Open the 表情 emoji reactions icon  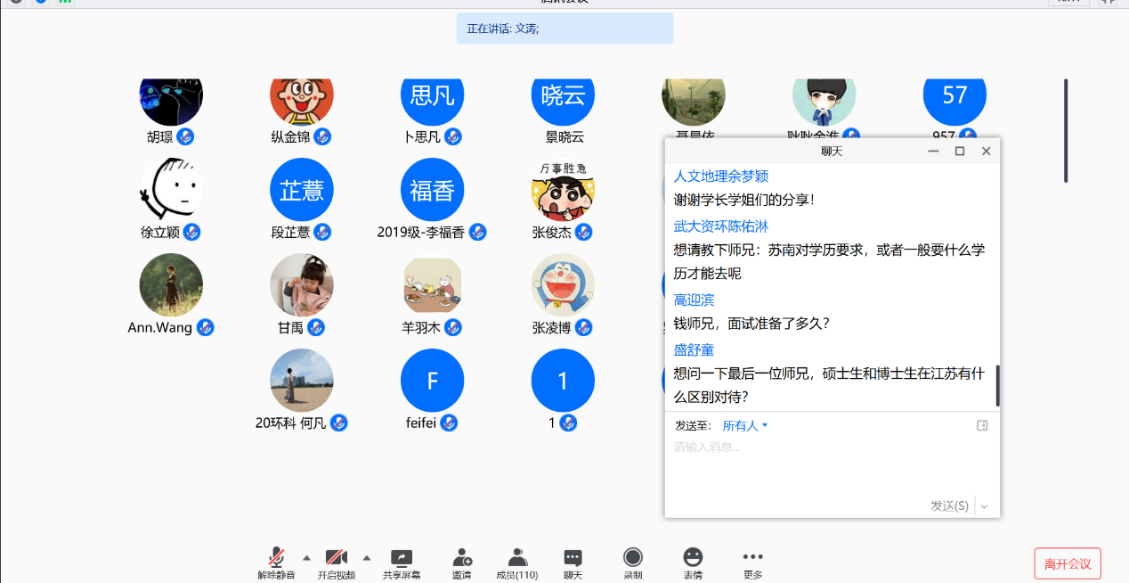pos(692,558)
